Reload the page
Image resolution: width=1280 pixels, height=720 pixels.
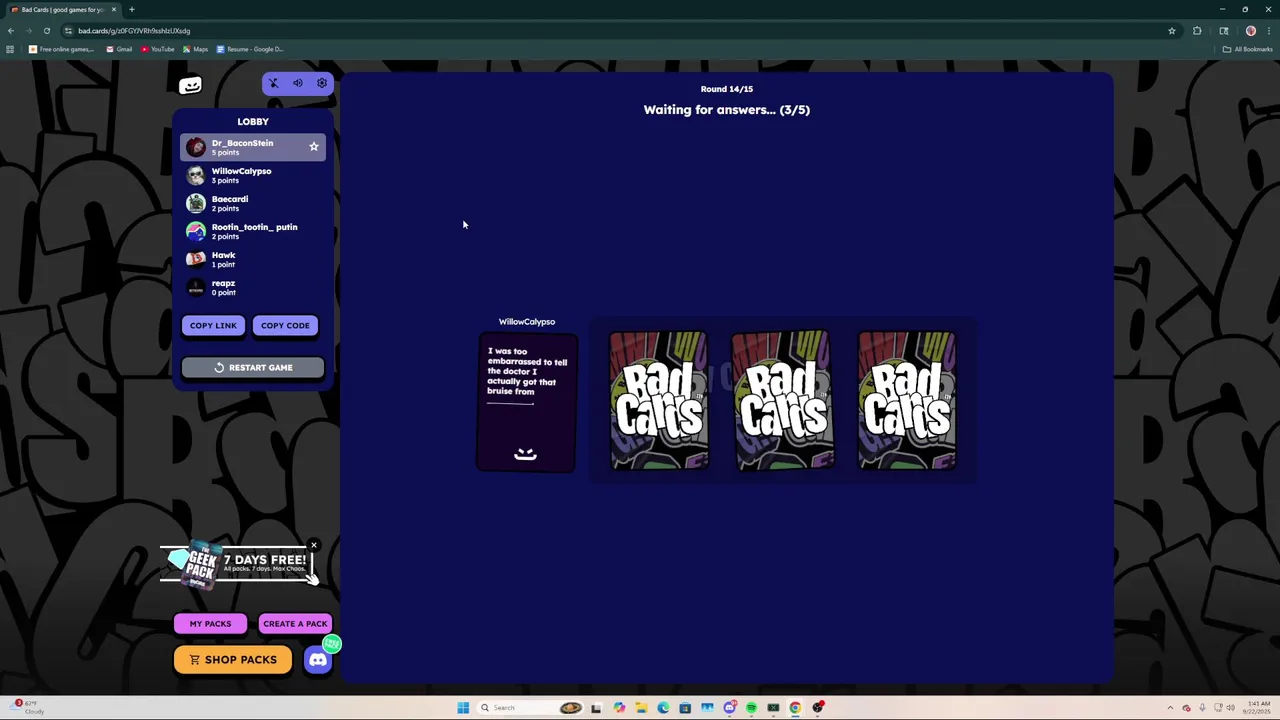point(47,31)
